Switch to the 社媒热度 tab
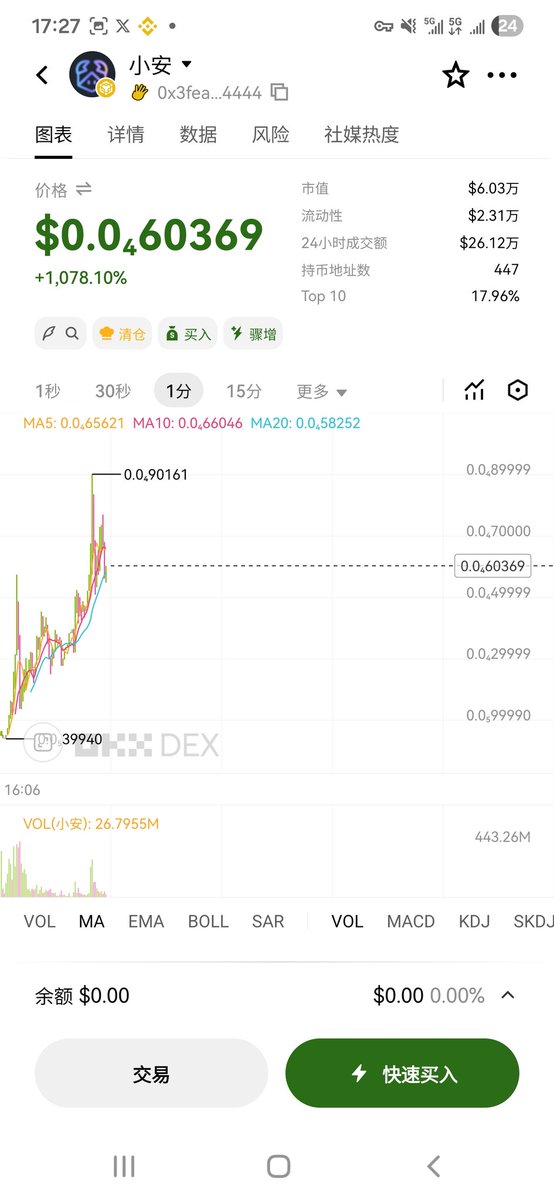The width and height of the screenshot is (554, 1200). pyautogui.click(x=361, y=135)
